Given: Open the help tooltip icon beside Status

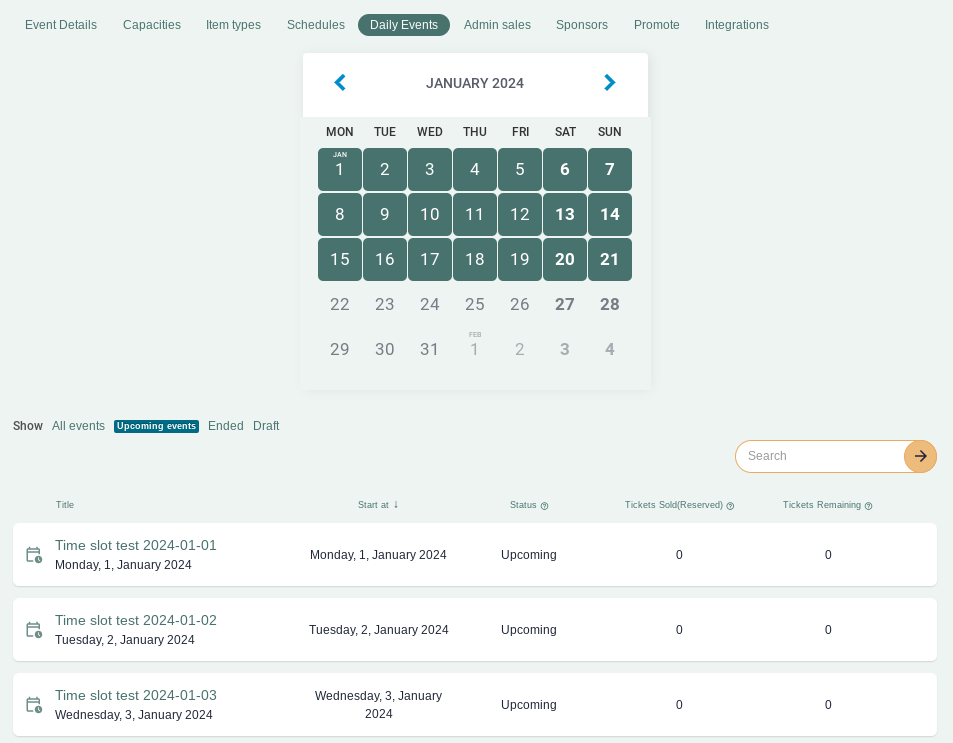Looking at the screenshot, I should 545,505.
